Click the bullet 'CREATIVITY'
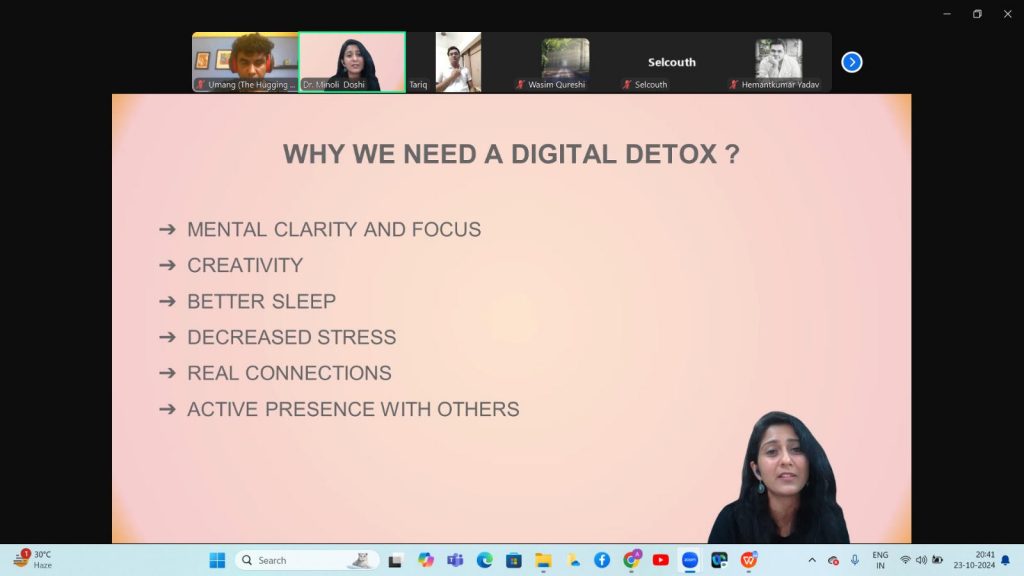1024x576 pixels. tap(245, 265)
